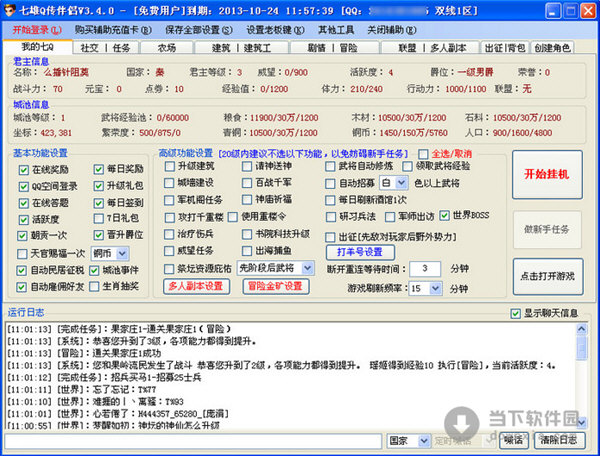
Task: Open the 国家 channel dropdown
Action: (x=411, y=440)
